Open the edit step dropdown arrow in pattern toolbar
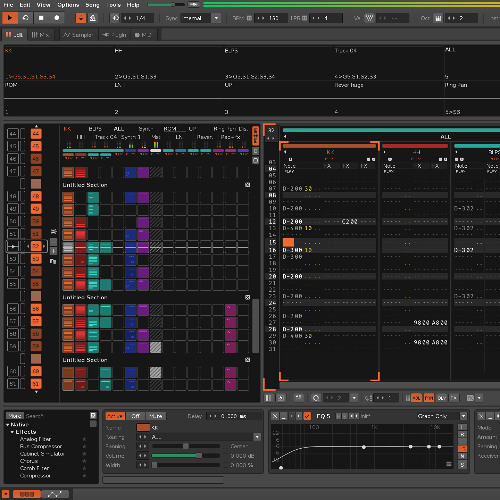The width and height of the screenshot is (500, 500). 354,398
